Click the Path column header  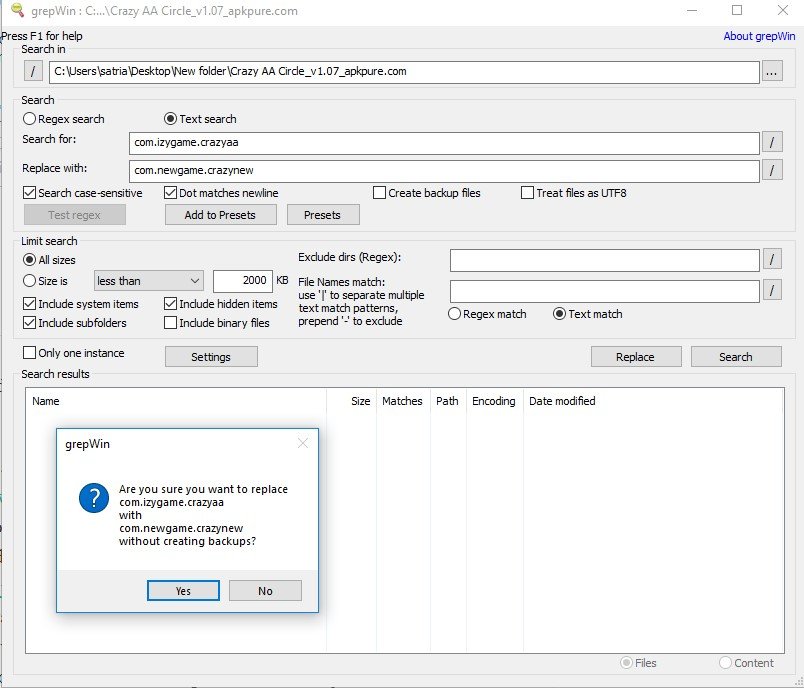[448, 401]
